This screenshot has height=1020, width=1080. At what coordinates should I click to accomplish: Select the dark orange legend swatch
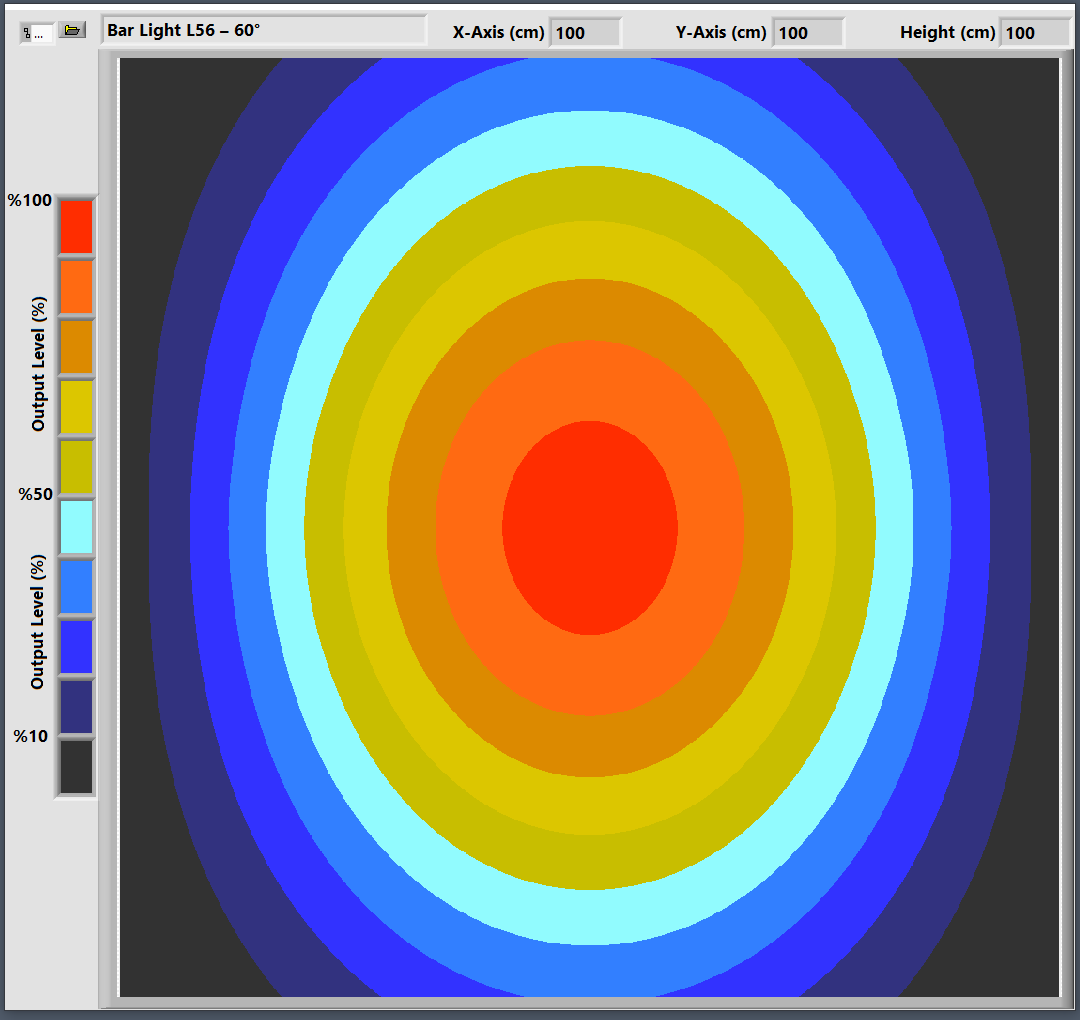(x=76, y=347)
